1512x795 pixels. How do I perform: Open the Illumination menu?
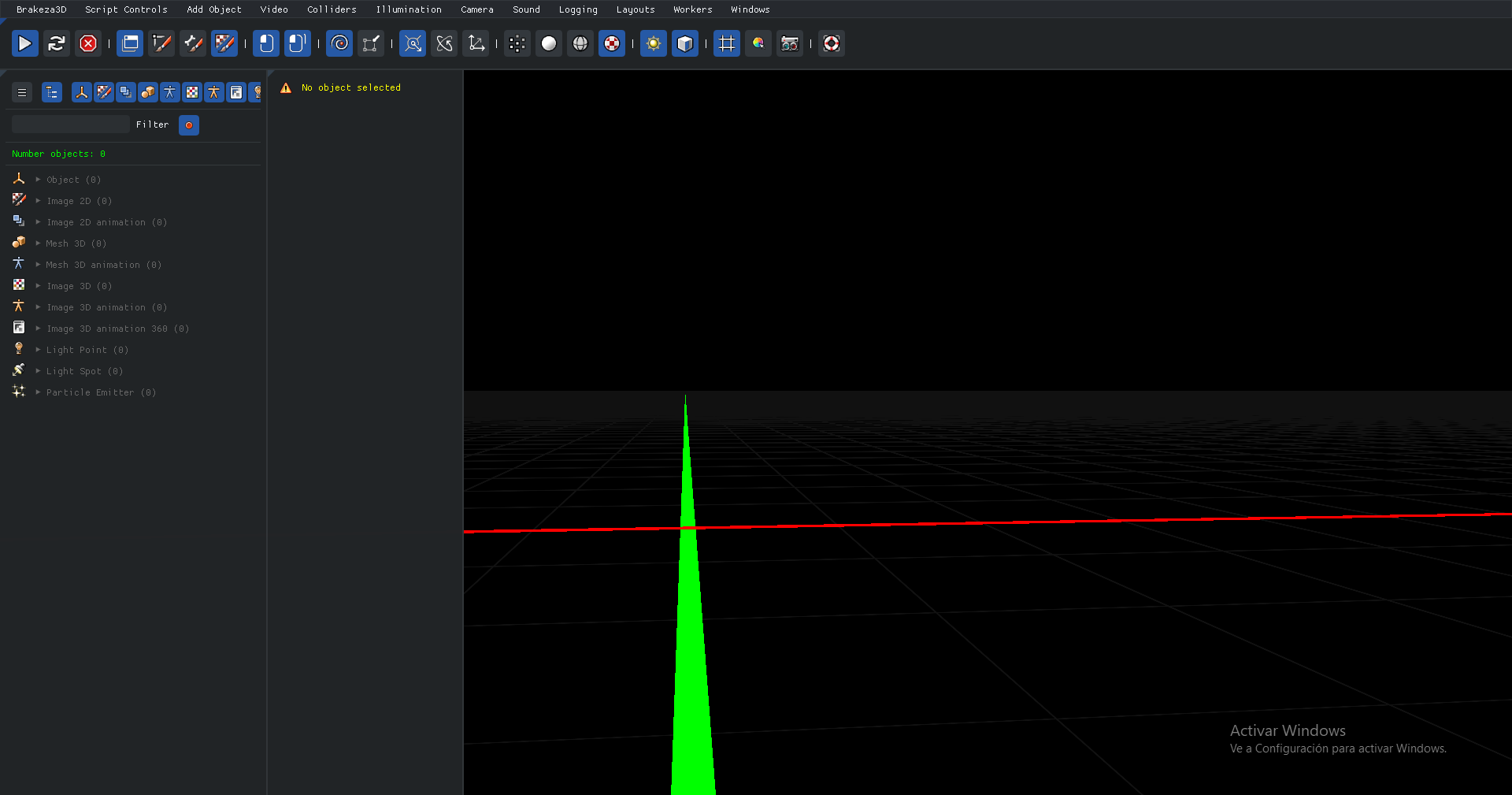408,9
